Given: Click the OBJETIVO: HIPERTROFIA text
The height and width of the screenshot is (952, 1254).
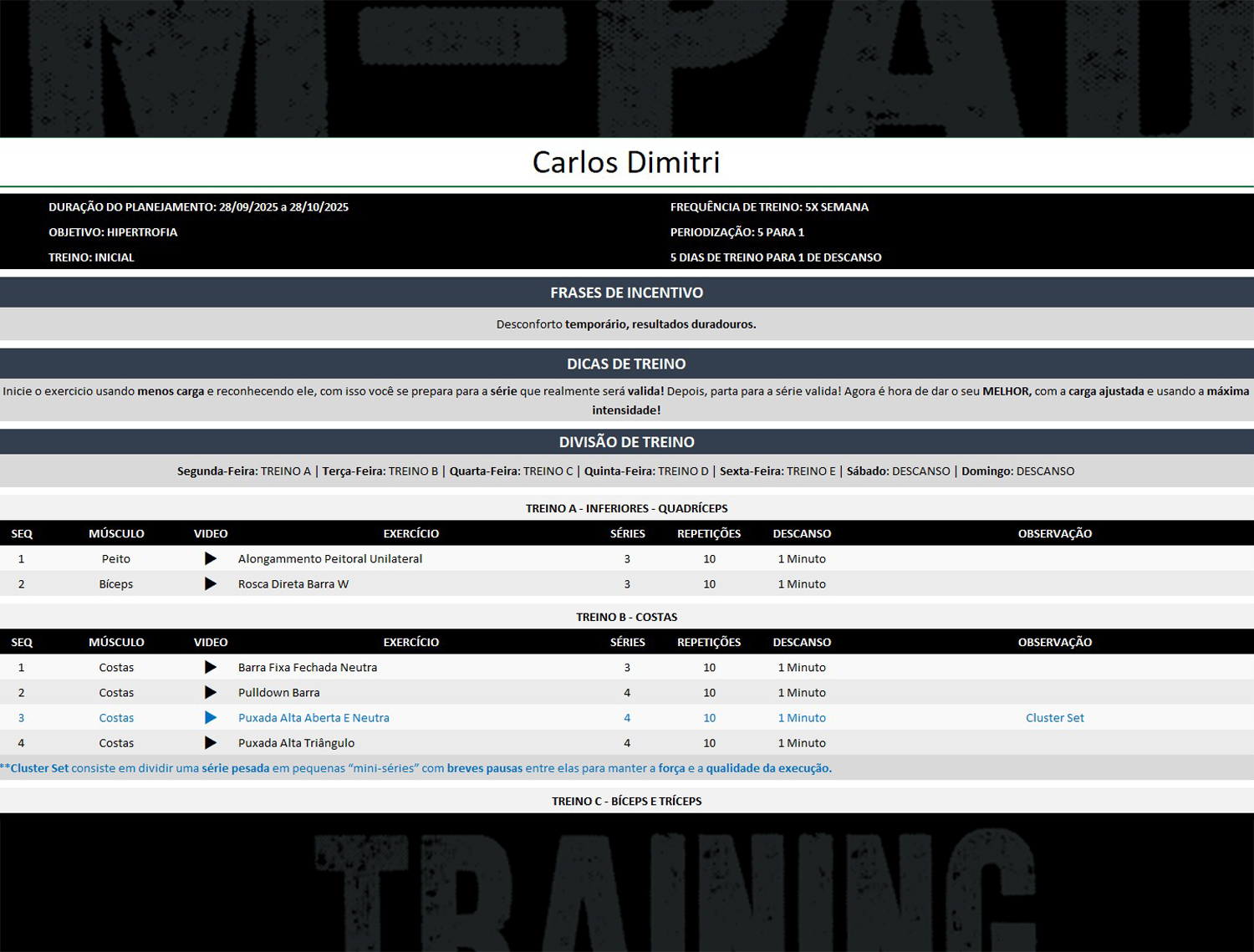Looking at the screenshot, I should pos(113,232).
